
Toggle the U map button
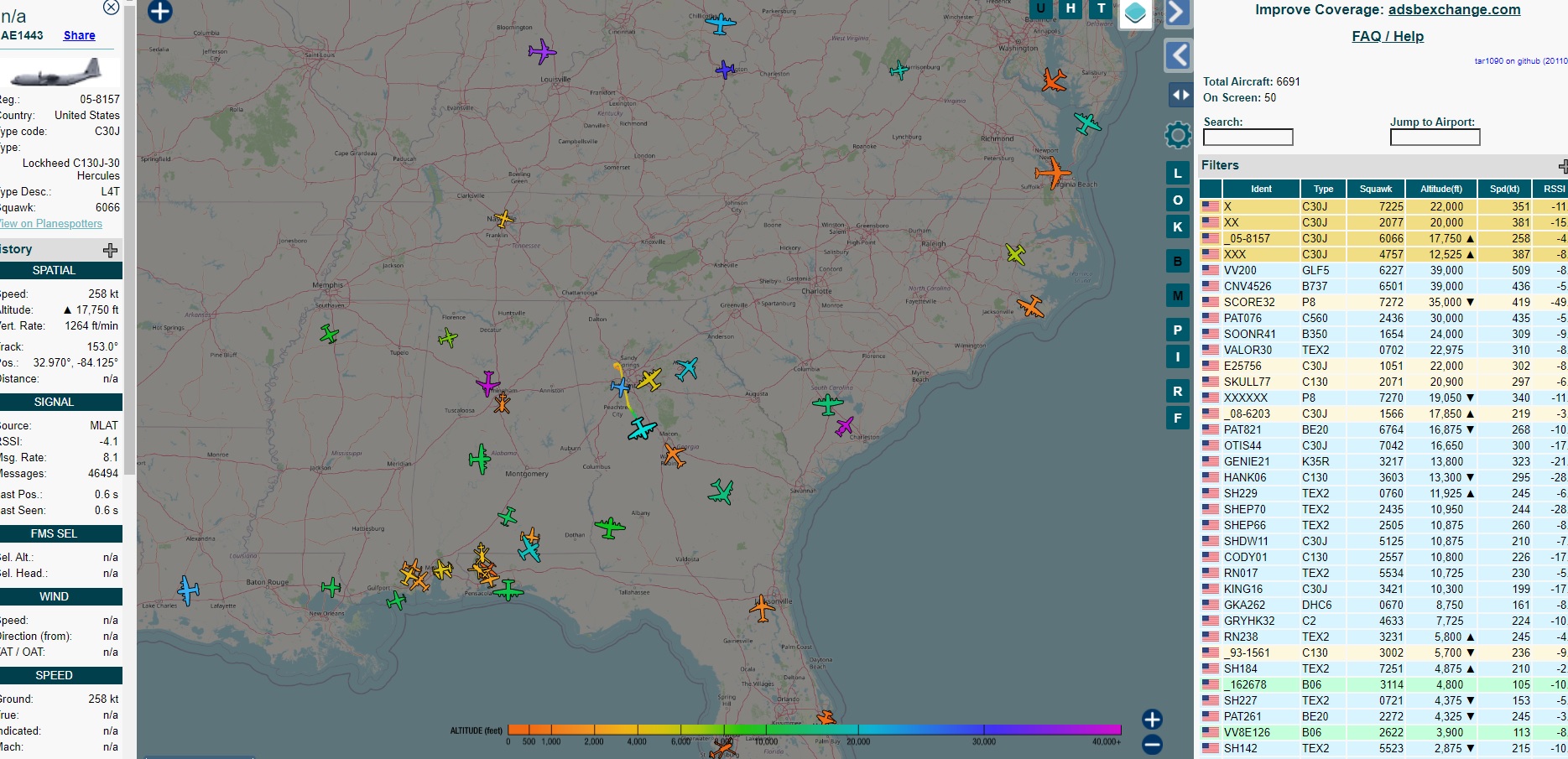pyautogui.click(x=1040, y=8)
